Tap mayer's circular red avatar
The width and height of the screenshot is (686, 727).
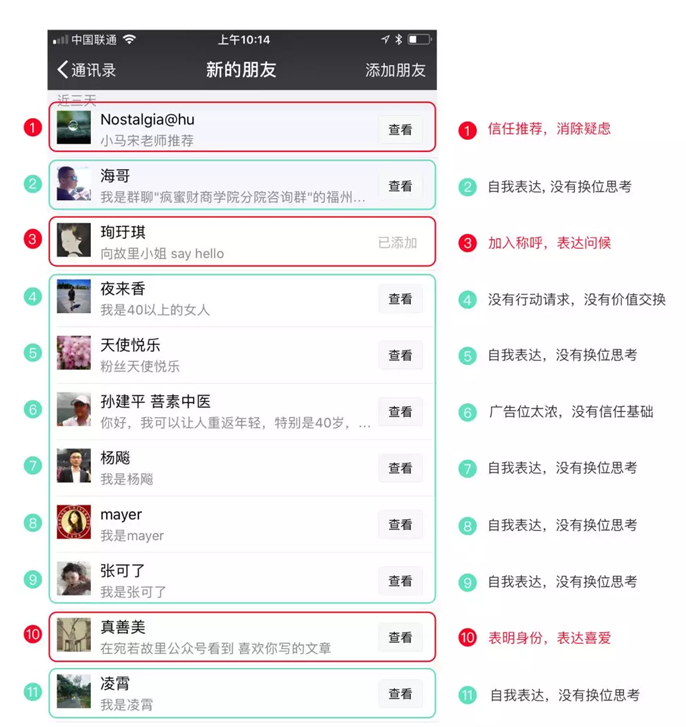(74, 522)
